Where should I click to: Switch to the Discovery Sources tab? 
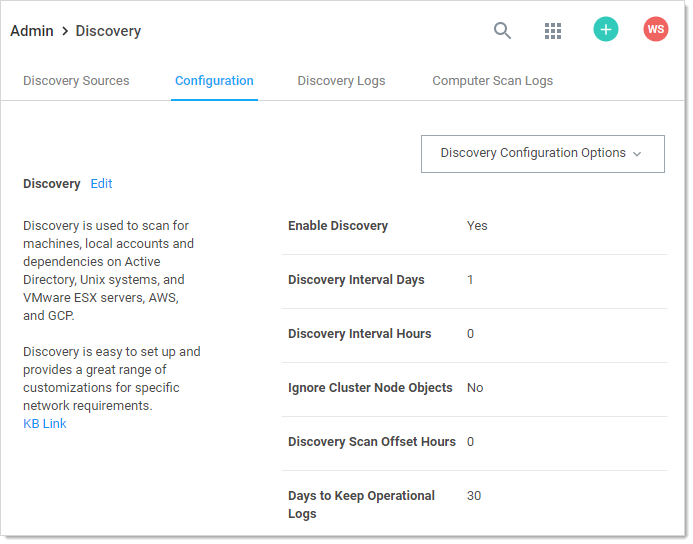76,81
